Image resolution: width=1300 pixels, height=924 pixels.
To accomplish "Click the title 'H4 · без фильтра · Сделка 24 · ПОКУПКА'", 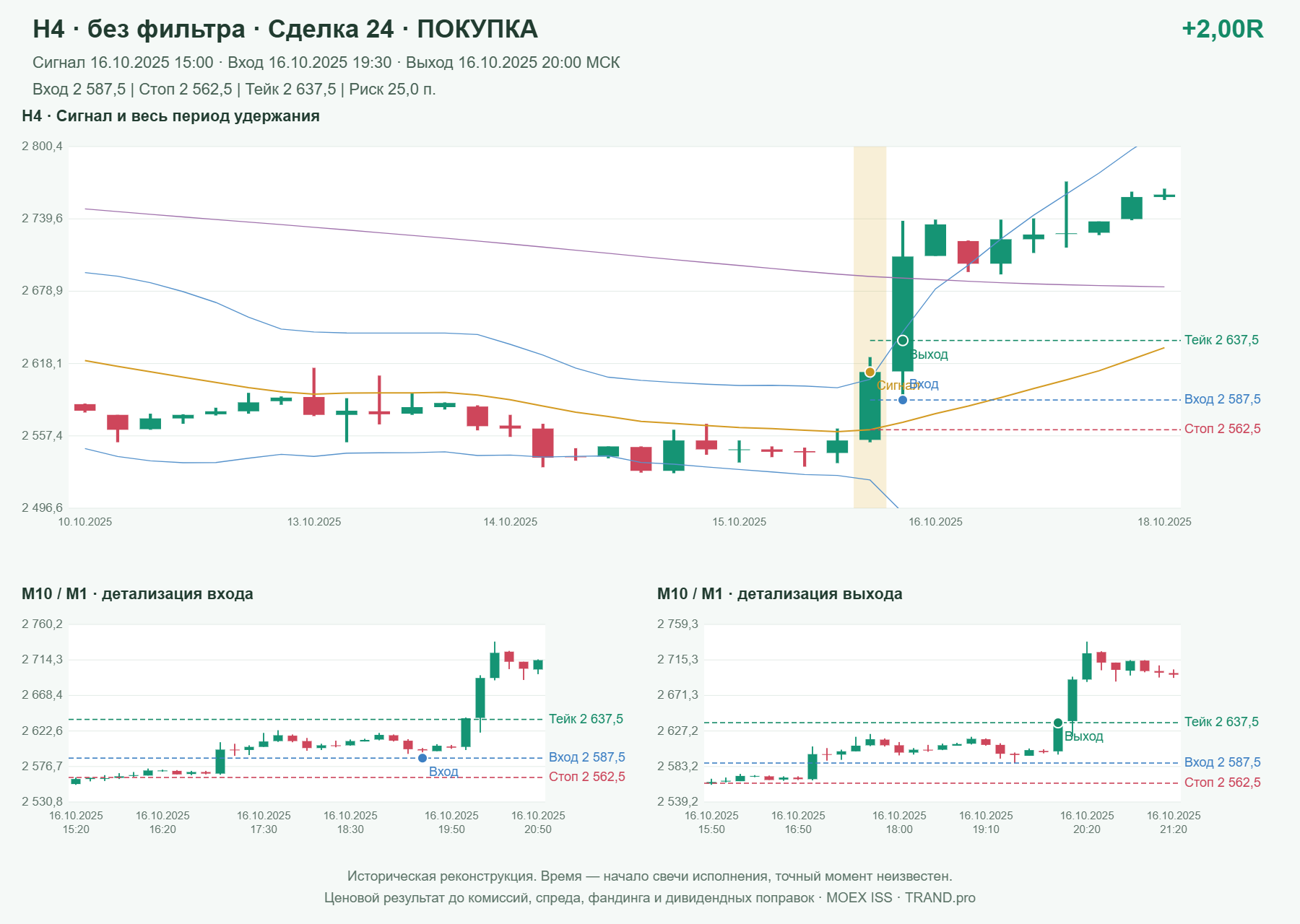I will pyautogui.click(x=285, y=29).
